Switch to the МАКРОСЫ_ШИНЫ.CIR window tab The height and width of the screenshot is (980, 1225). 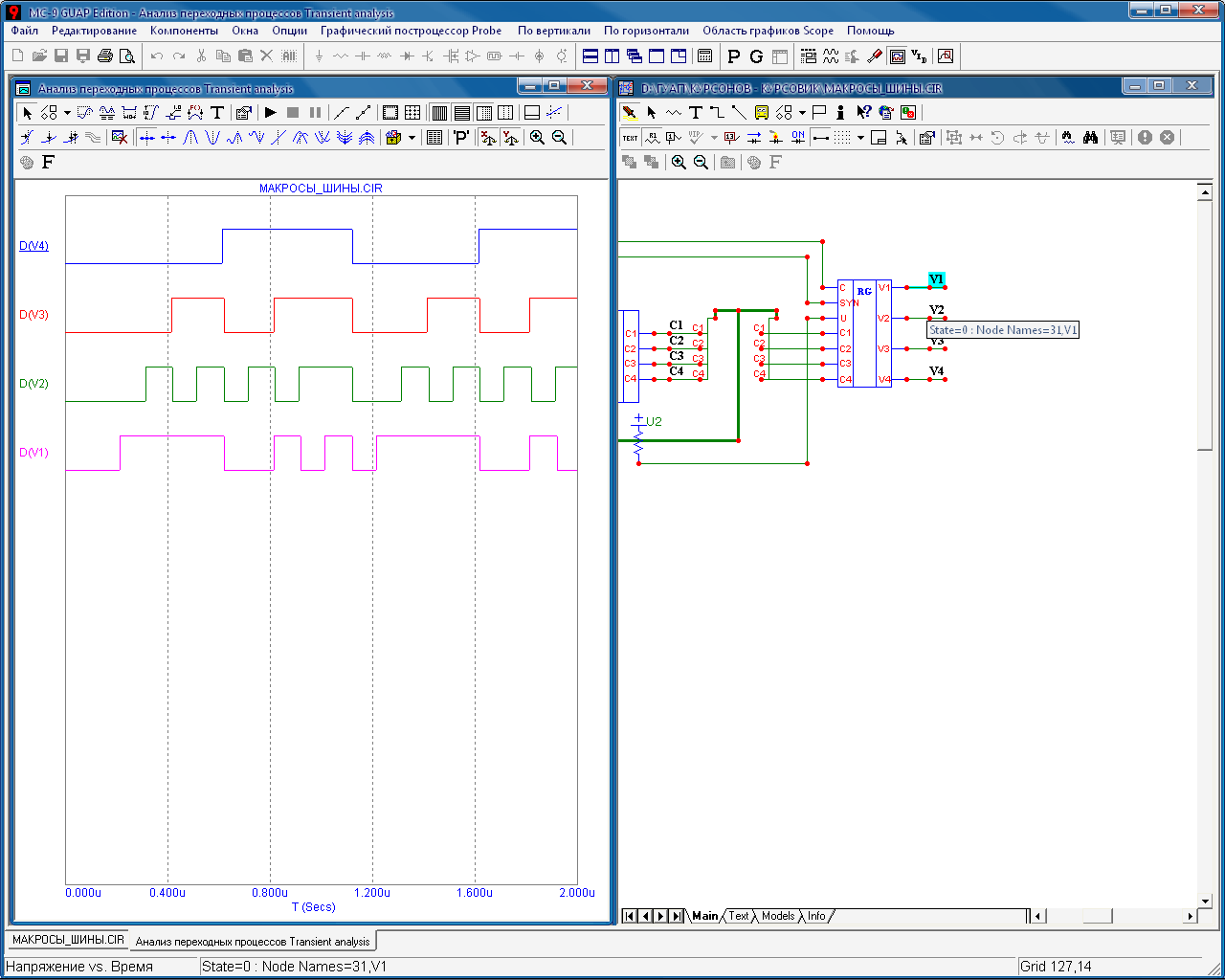tap(68, 940)
